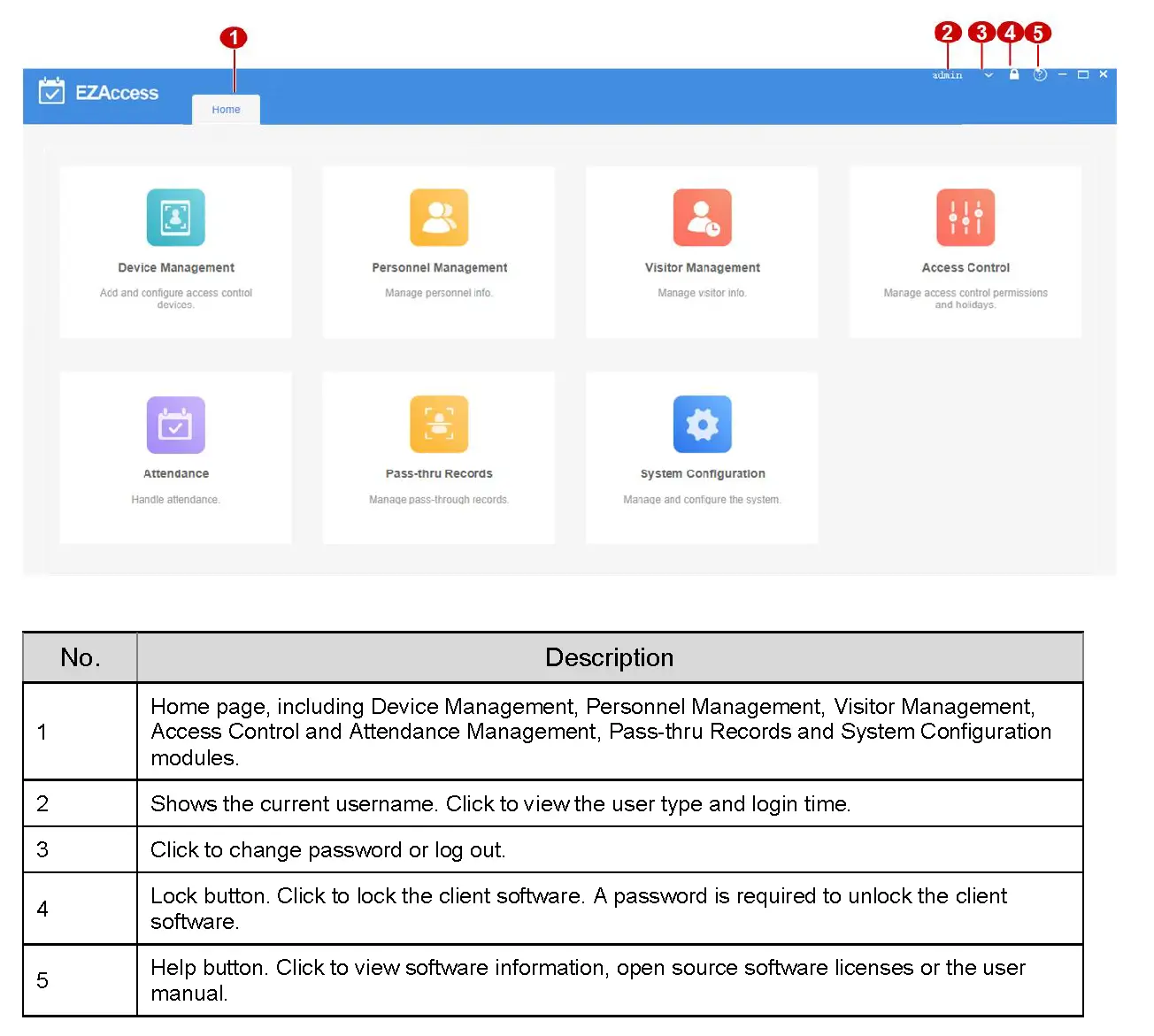Click the Manage visitor info card
1154x1036 pixels.
(702, 293)
